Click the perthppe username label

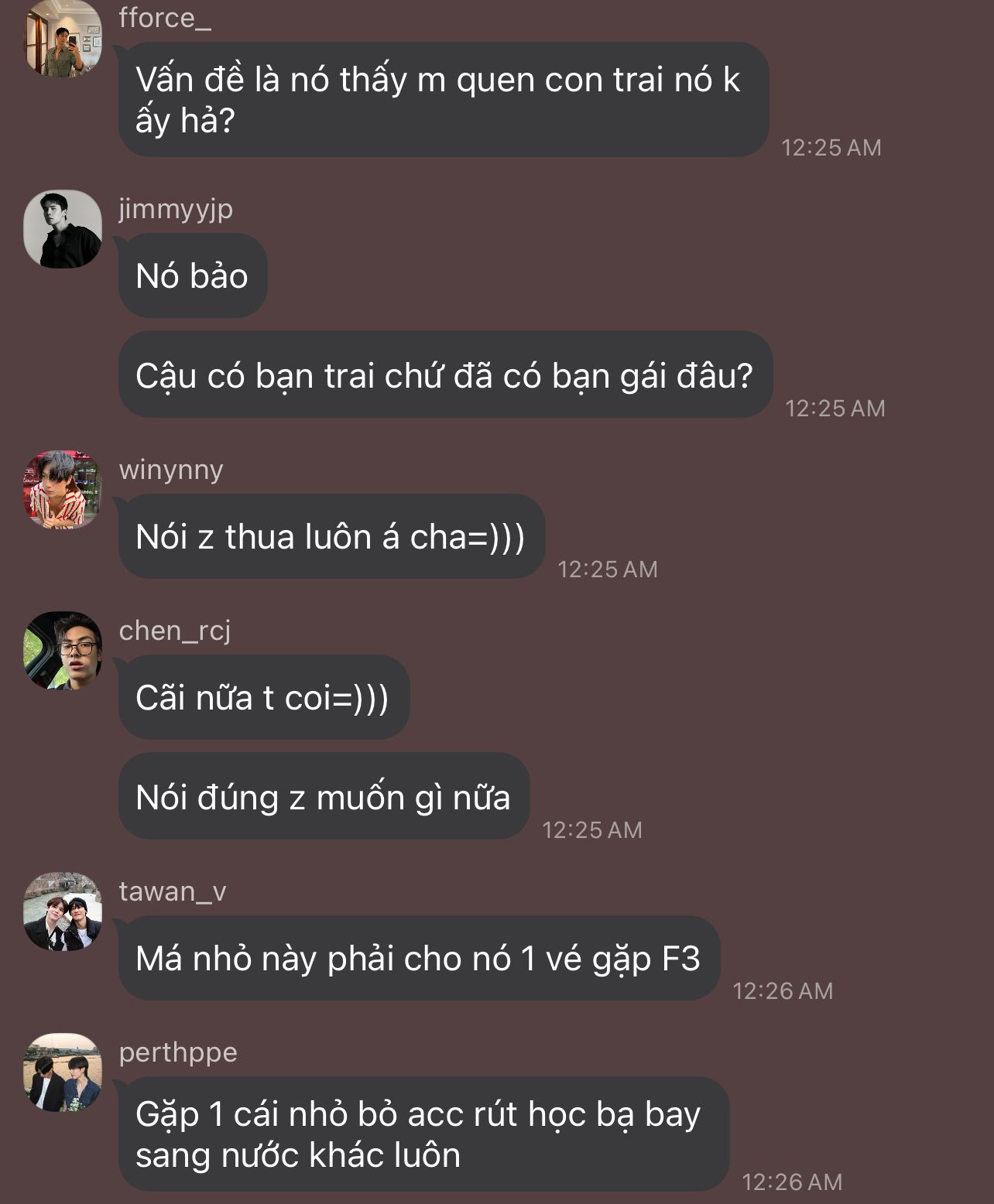click(x=178, y=1052)
